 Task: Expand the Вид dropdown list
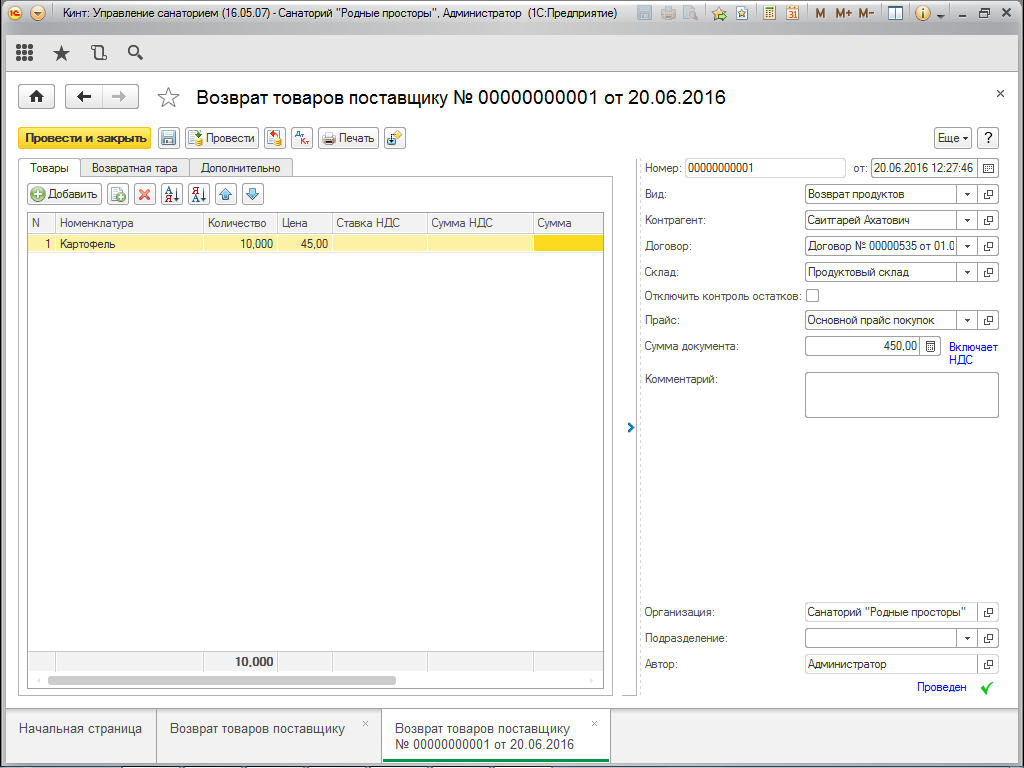coord(967,194)
